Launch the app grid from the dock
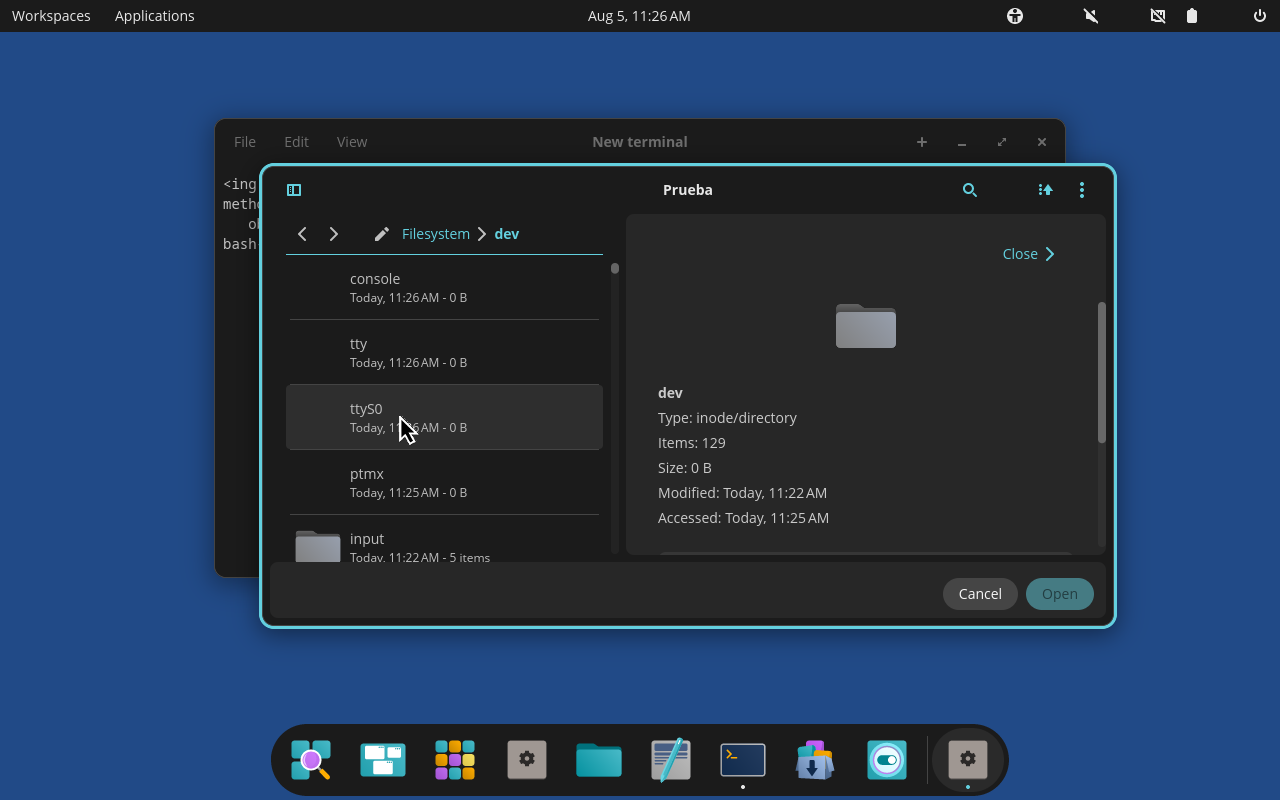Screen dimensions: 1280x800 click(455, 760)
